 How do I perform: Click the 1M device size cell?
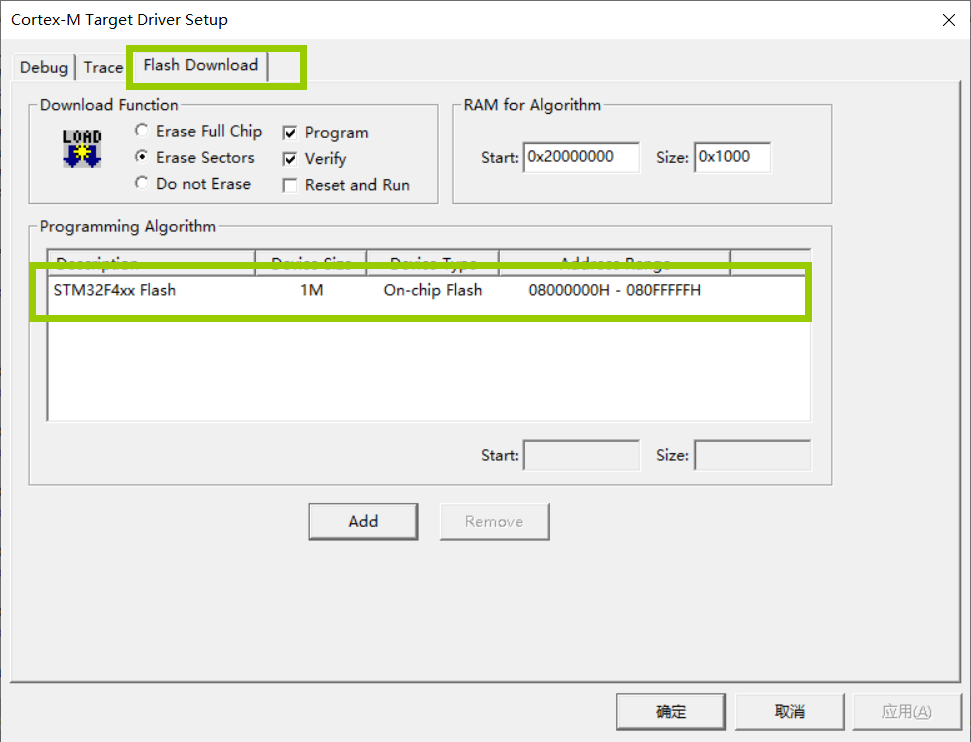tap(312, 290)
